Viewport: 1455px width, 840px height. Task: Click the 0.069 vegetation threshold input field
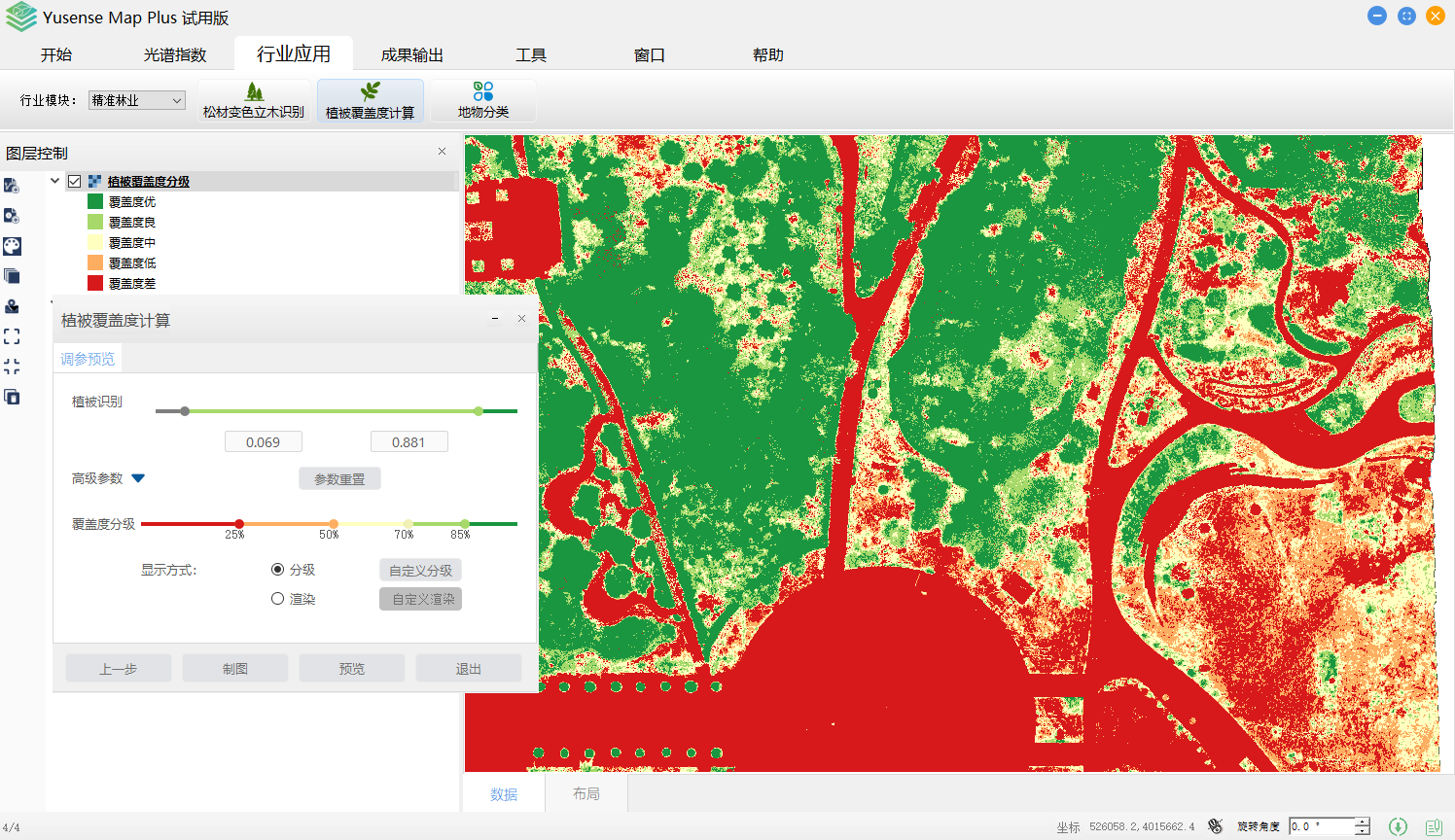pos(263,442)
